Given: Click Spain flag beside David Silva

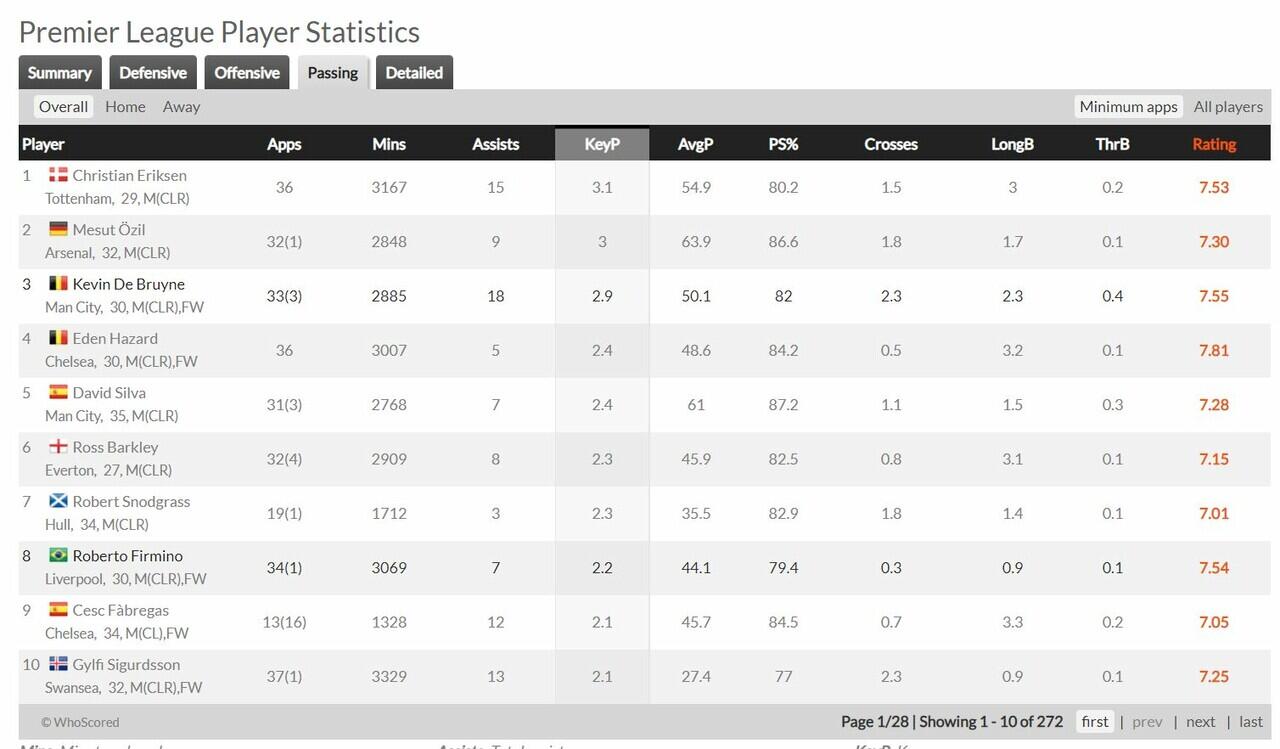Looking at the screenshot, I should (58, 392).
